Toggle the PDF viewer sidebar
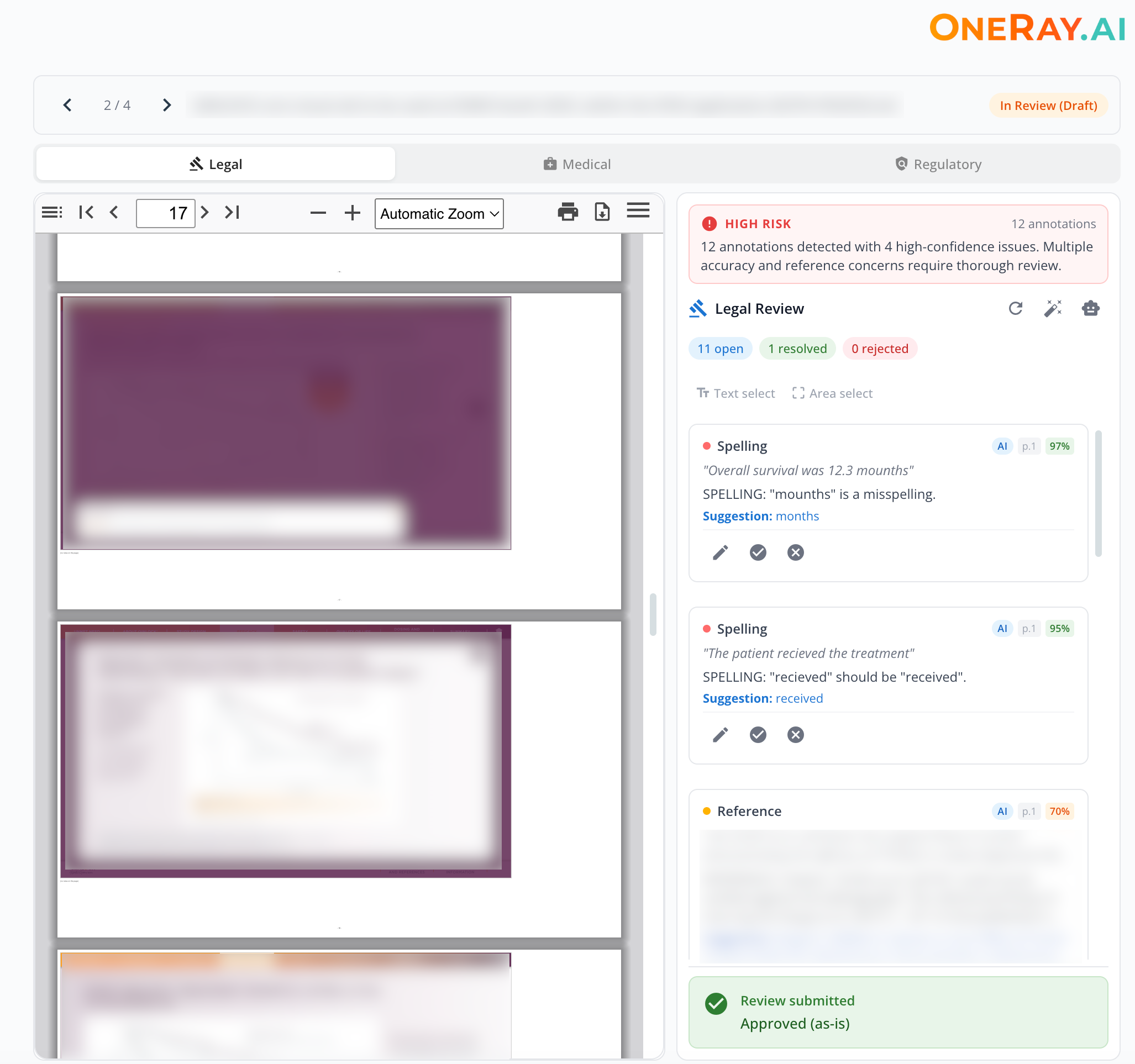The image size is (1135, 1064). 52,213
